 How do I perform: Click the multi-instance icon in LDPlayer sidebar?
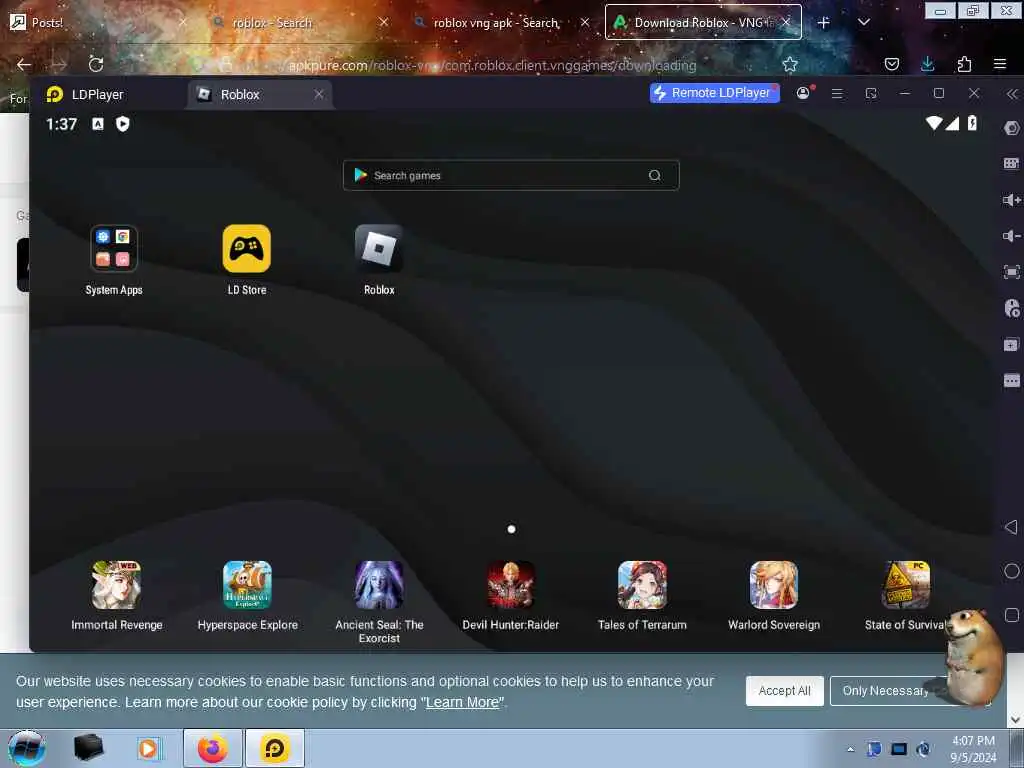pyautogui.click(x=1012, y=344)
